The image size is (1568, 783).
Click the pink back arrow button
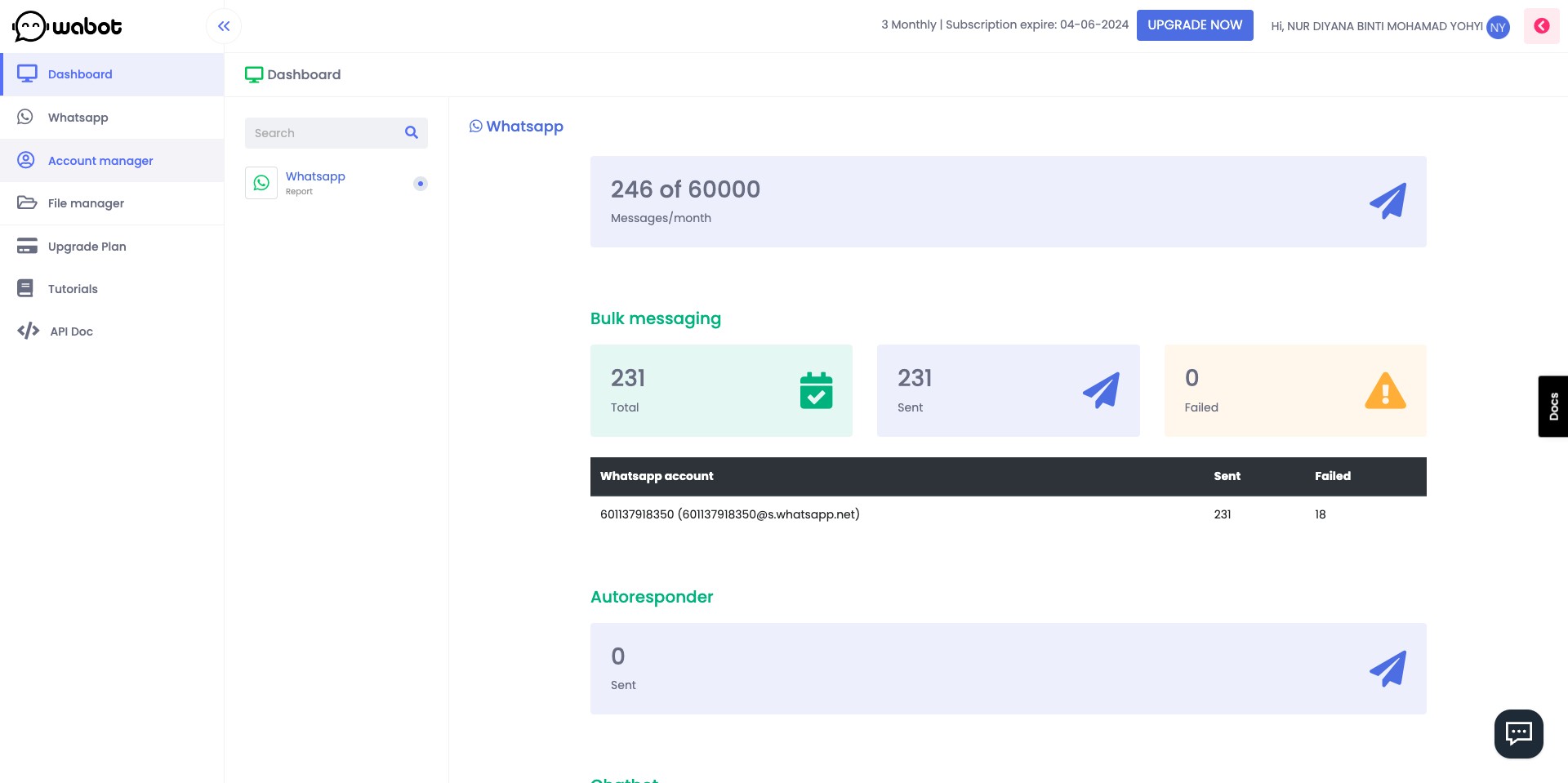[1542, 26]
